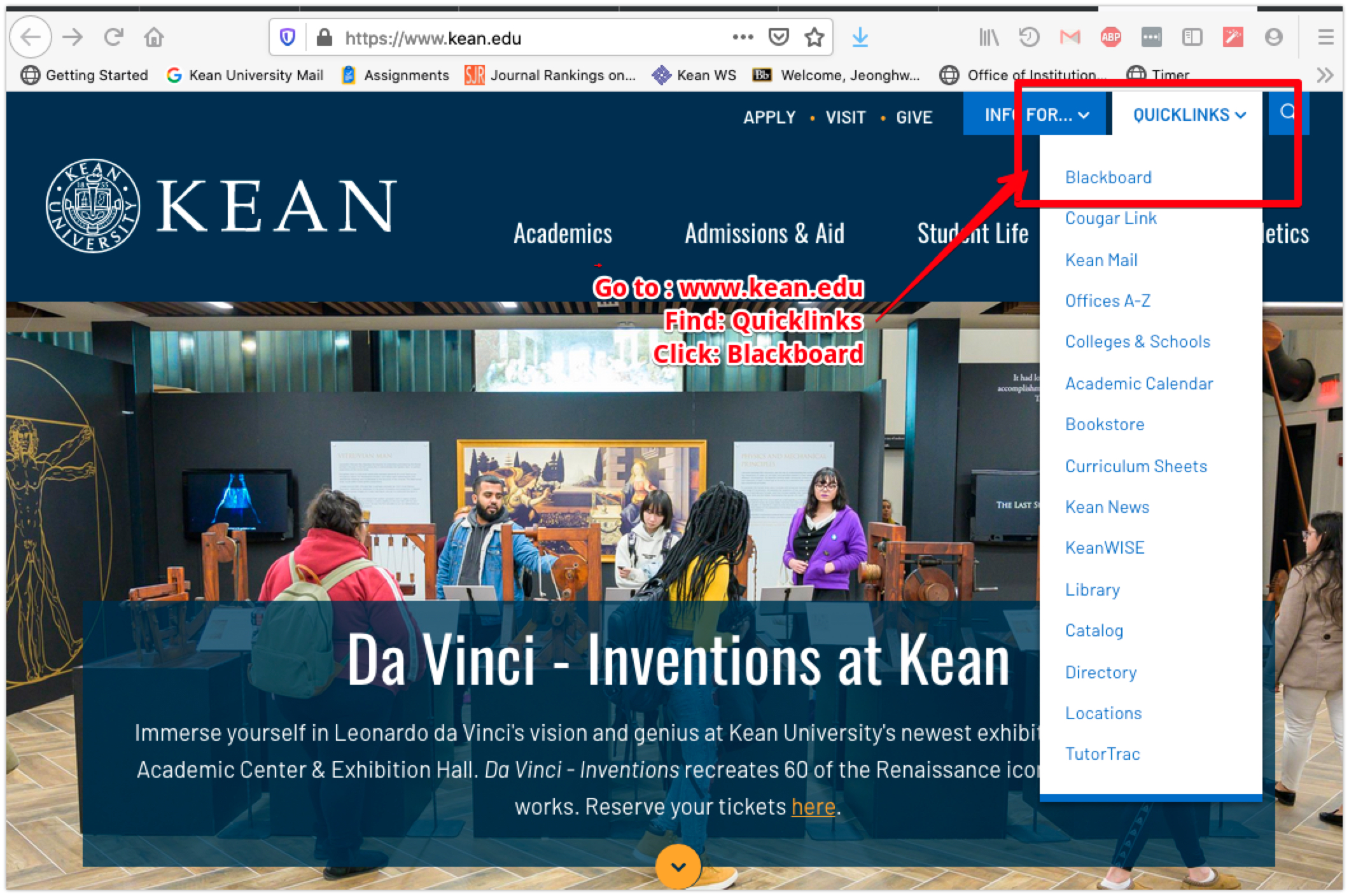Select TutorTrac from Quicklinks

point(1102,754)
